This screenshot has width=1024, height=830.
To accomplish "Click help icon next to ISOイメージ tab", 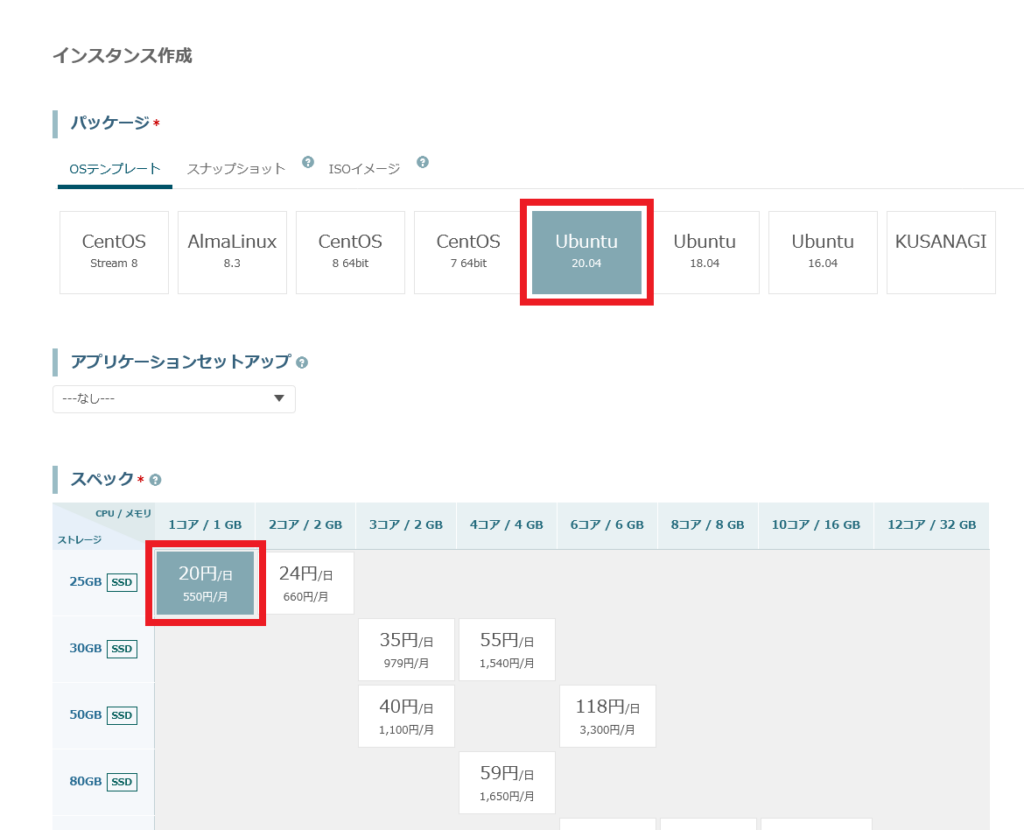I will click(x=422, y=162).
